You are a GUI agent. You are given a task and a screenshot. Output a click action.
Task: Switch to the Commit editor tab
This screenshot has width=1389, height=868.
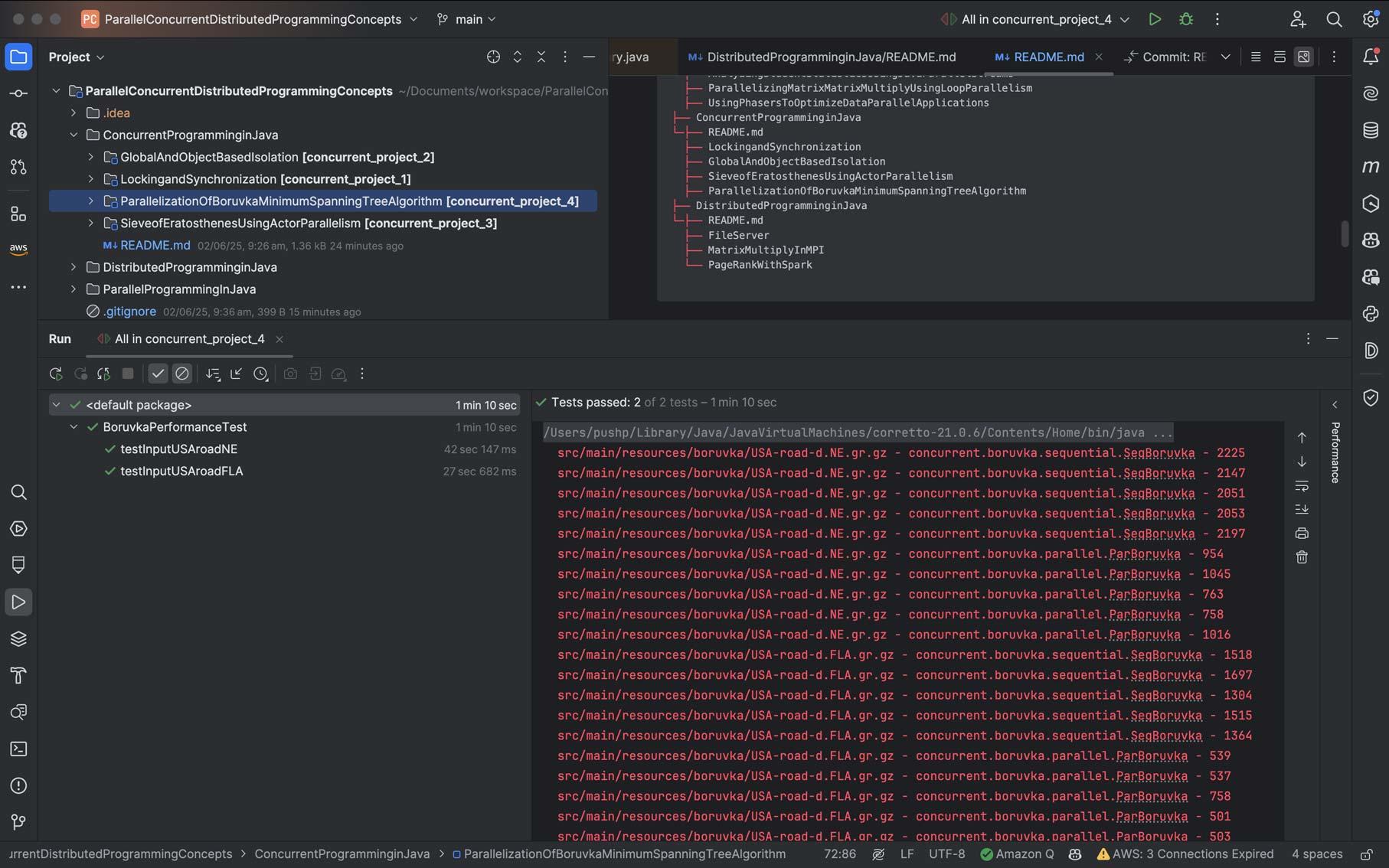click(1165, 57)
